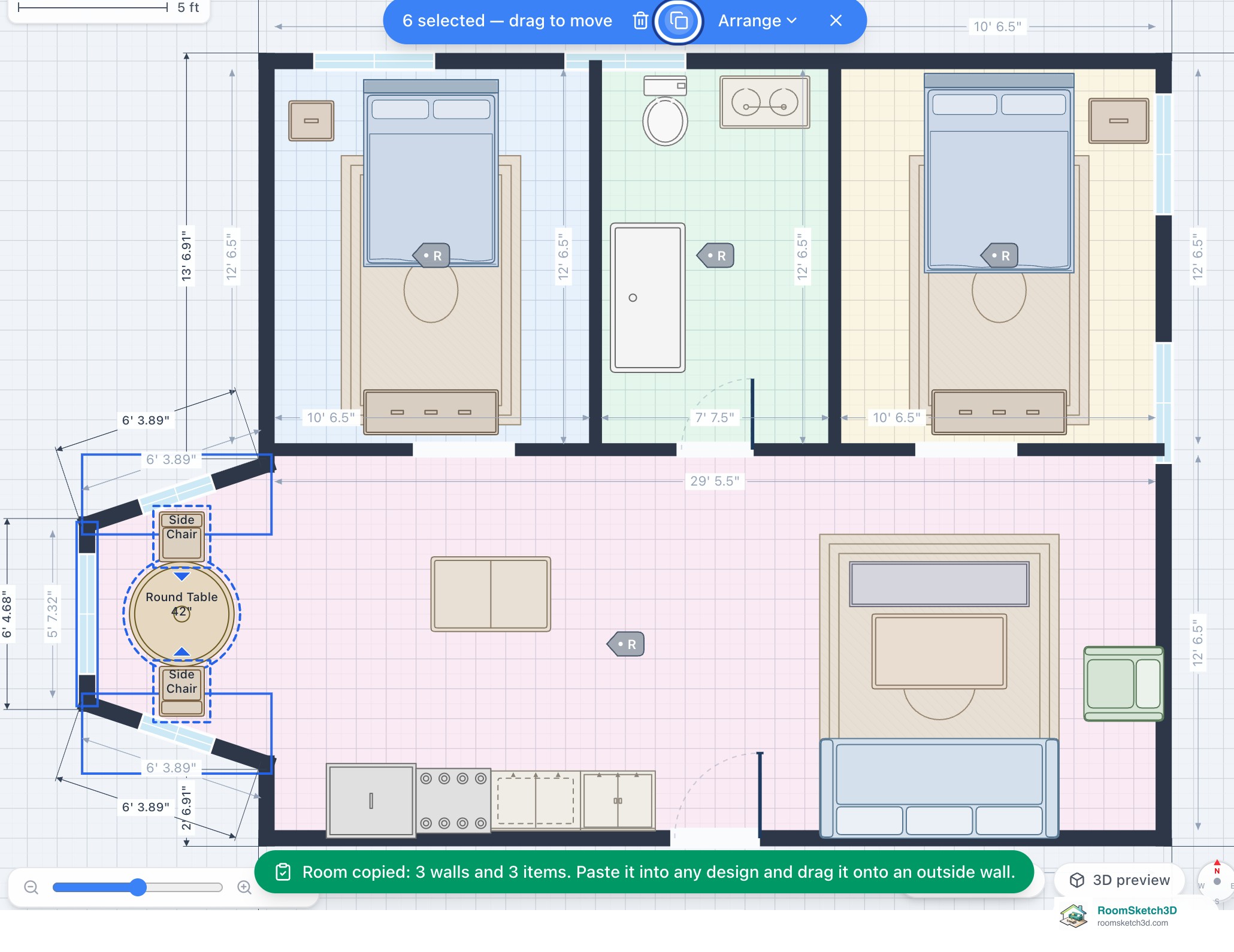Select the green armchair by right wall
1234x952 pixels.
click(1124, 683)
